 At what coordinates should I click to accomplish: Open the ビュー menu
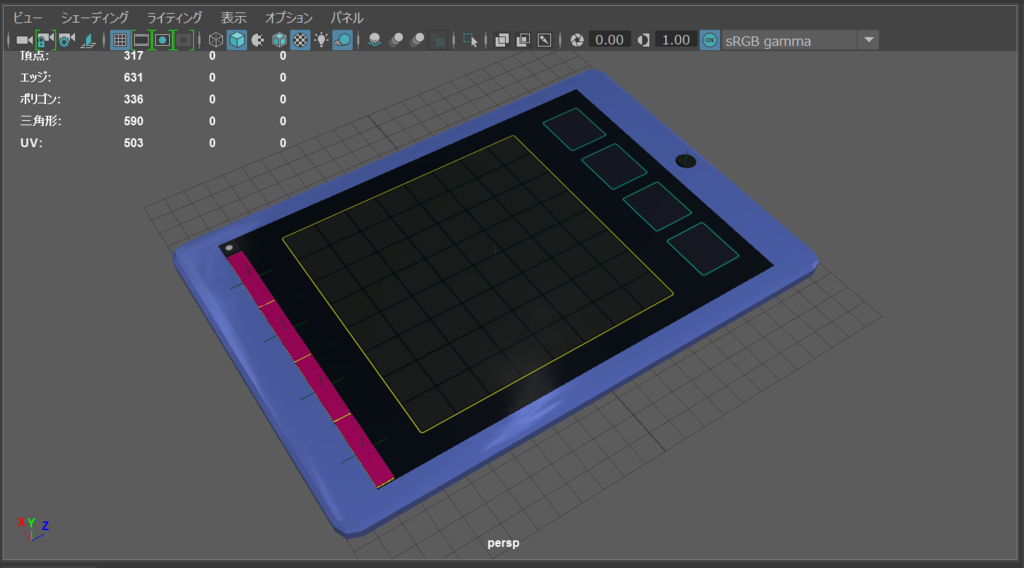pos(27,18)
